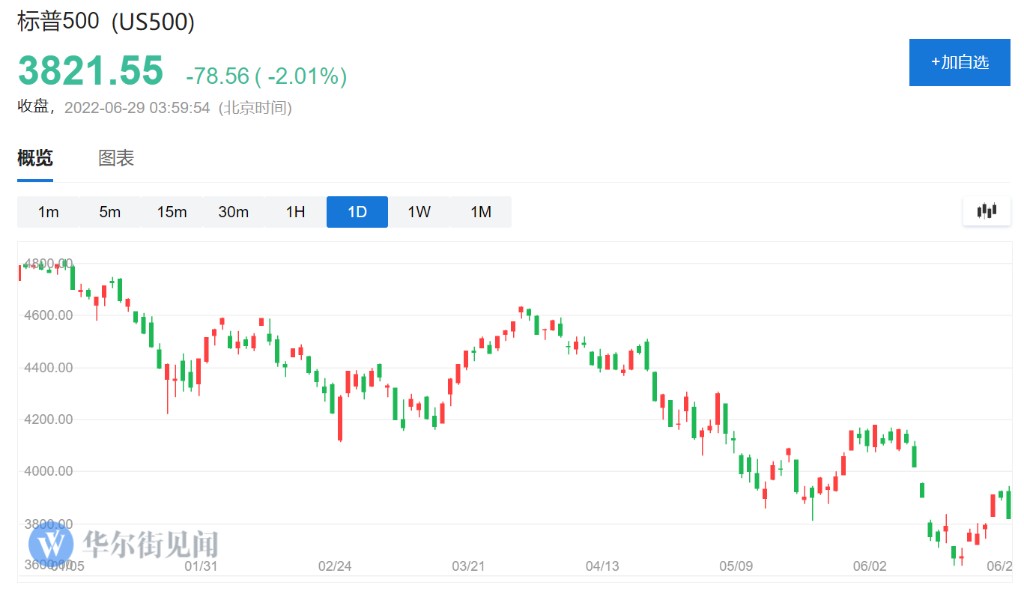The width and height of the screenshot is (1024, 591).
Task: Select the 1D daily interval
Action: (357, 212)
